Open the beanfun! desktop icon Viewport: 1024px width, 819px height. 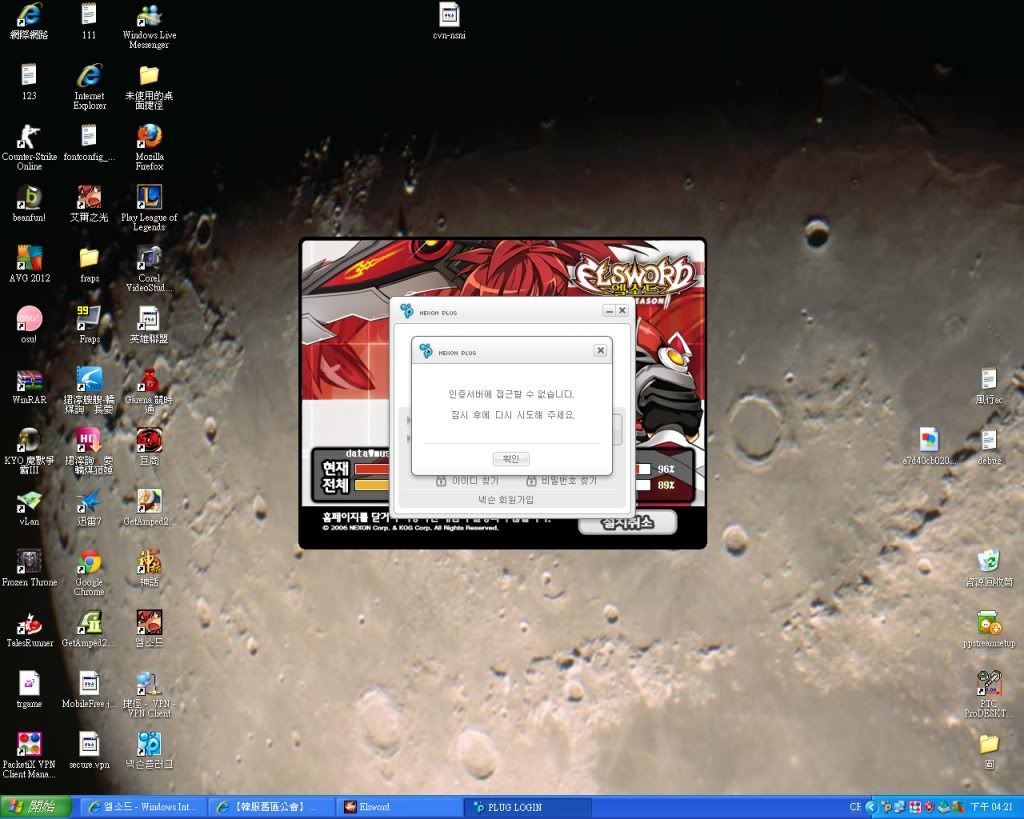point(29,197)
